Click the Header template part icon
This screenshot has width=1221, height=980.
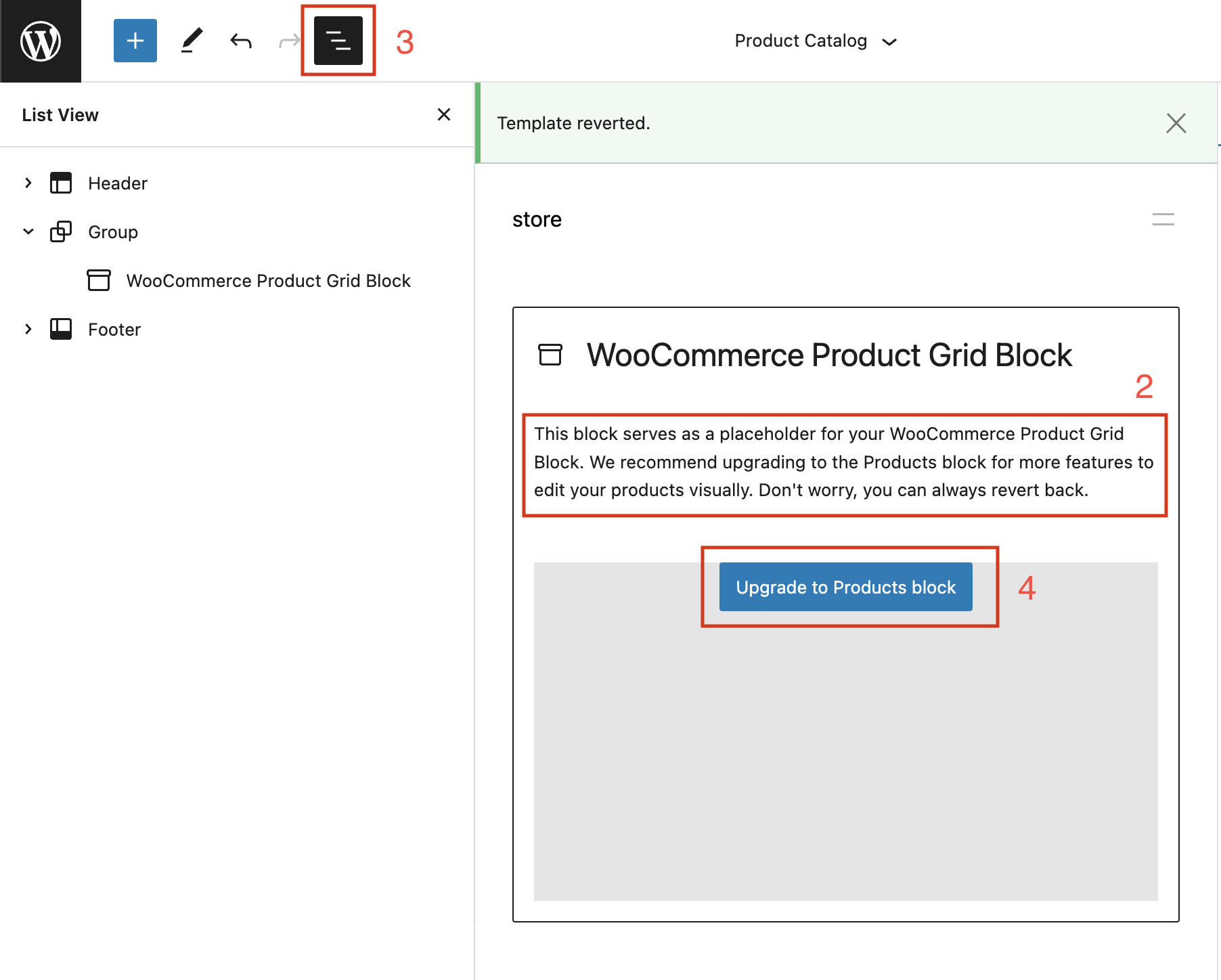[x=61, y=183]
